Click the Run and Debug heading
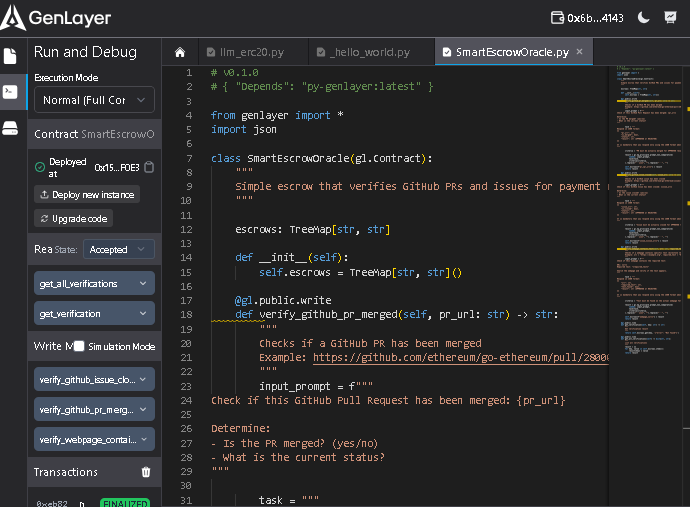The image size is (690, 507). click(85, 52)
